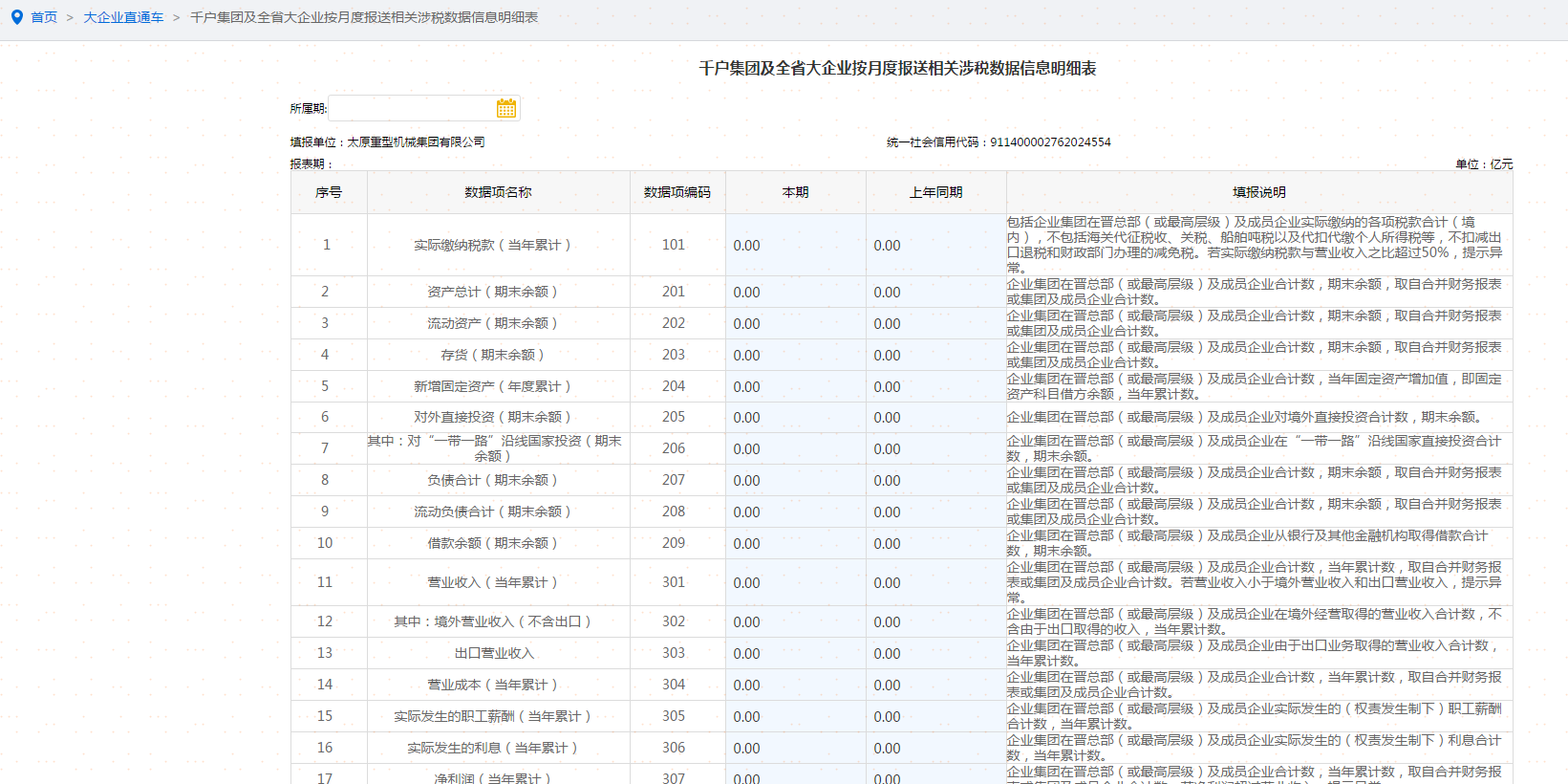The image size is (1568, 784).
Task: Edit 本期 value for 存货 row
Action: click(x=795, y=356)
